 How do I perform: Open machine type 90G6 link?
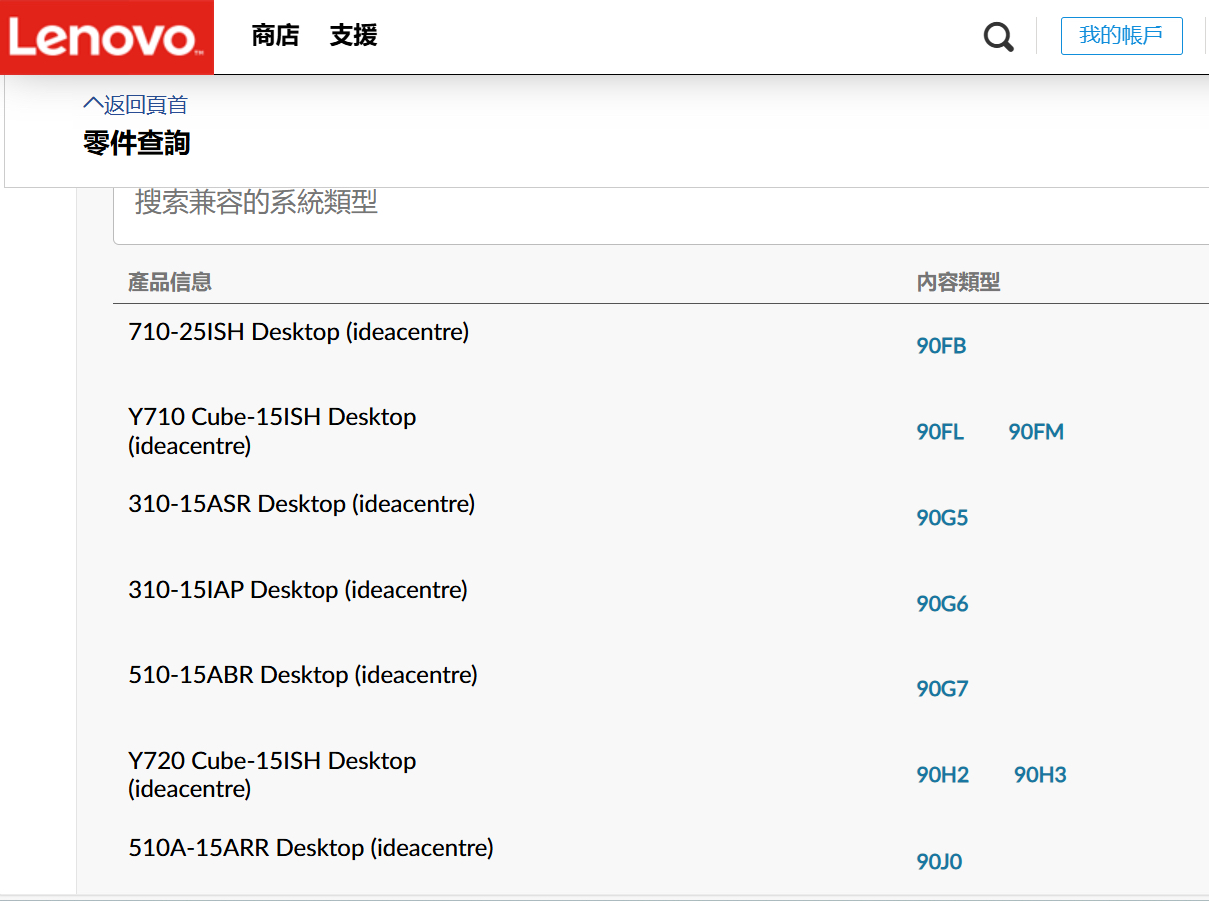click(941, 603)
